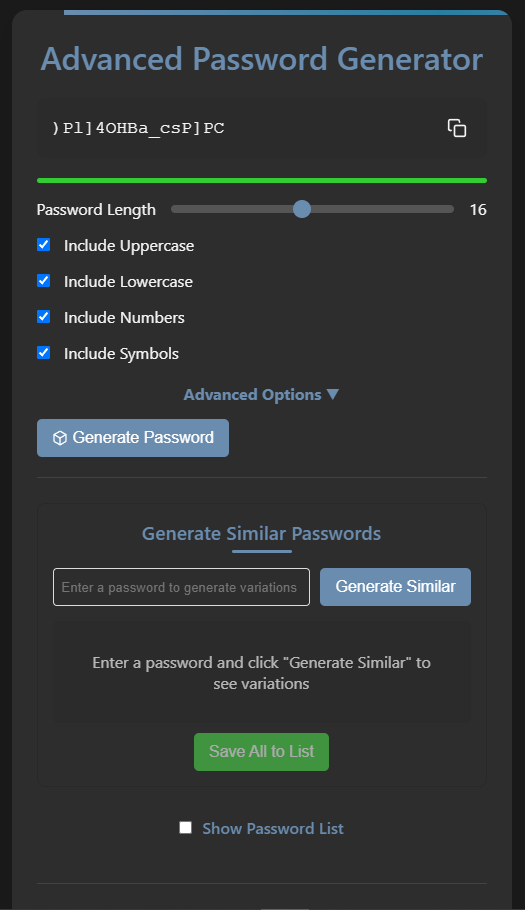
Task: Open the Advanced Options text link
Action: tap(252, 395)
